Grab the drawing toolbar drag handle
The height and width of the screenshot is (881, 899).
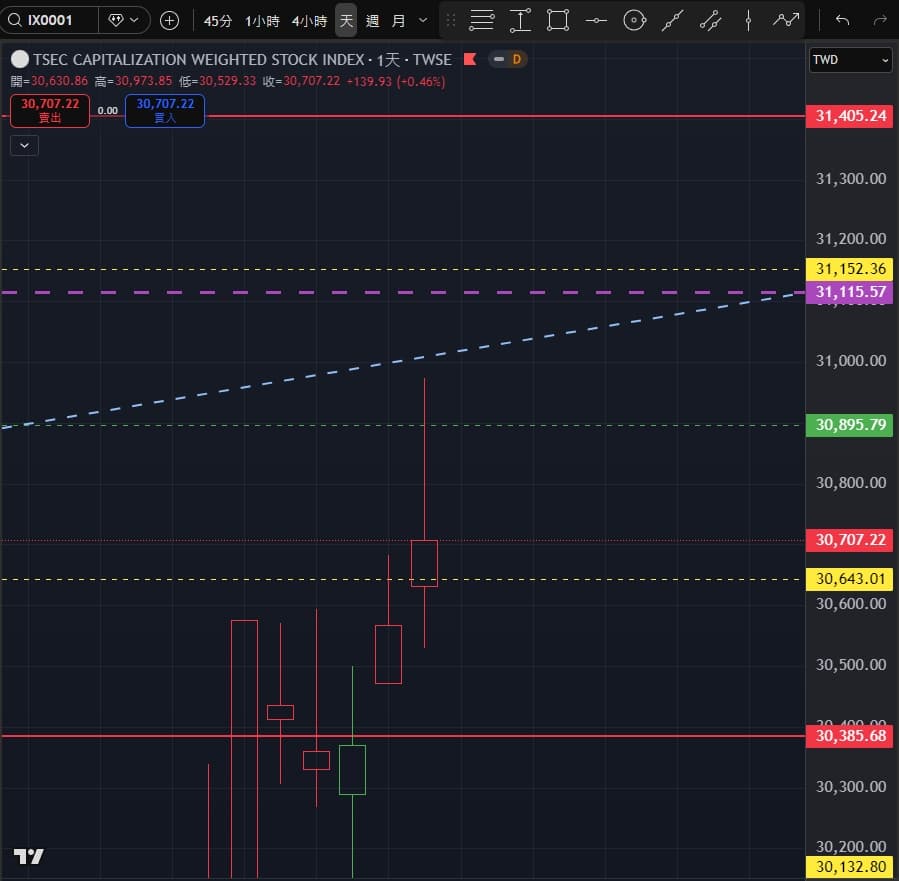[x=451, y=21]
